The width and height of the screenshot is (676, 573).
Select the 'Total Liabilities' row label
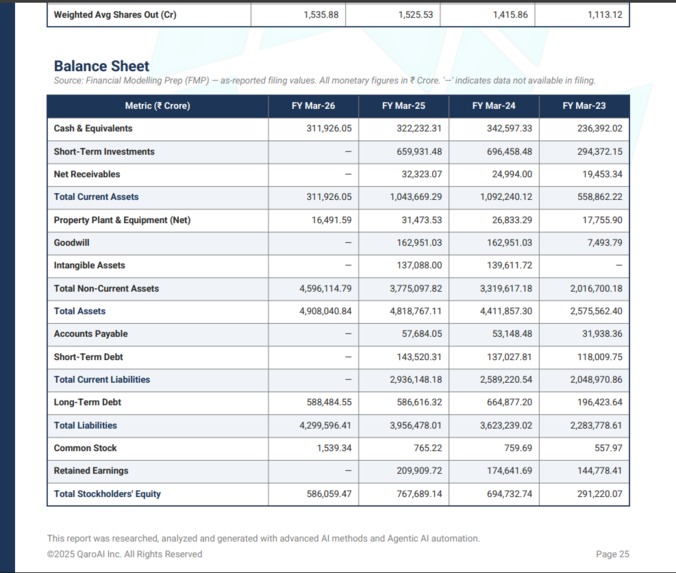pyautogui.click(x=85, y=426)
